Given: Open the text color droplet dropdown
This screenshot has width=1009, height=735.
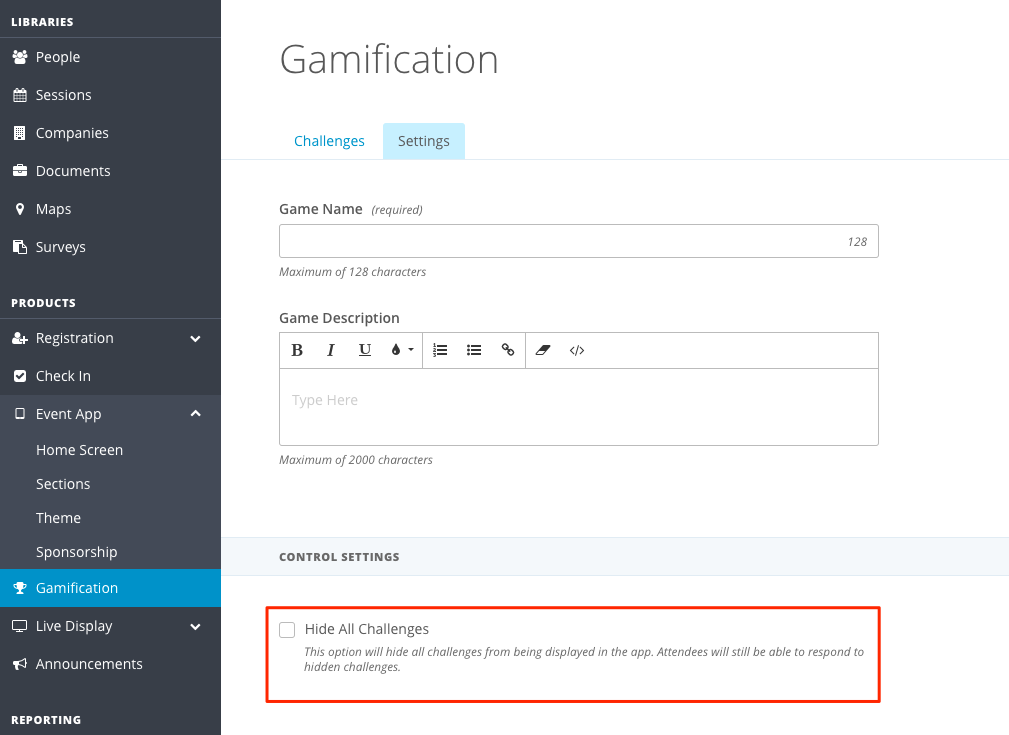Looking at the screenshot, I should (402, 350).
